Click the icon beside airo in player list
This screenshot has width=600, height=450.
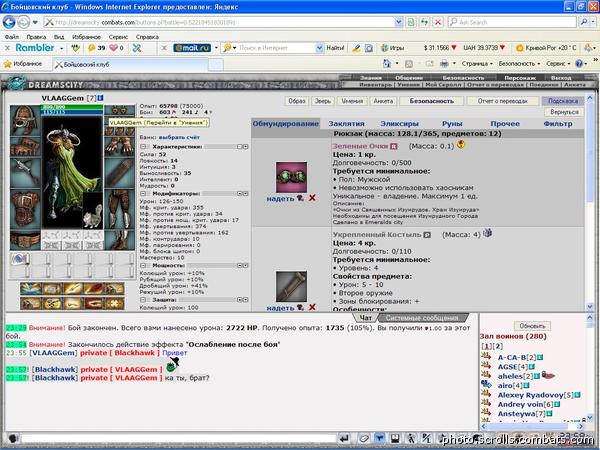click(486, 384)
